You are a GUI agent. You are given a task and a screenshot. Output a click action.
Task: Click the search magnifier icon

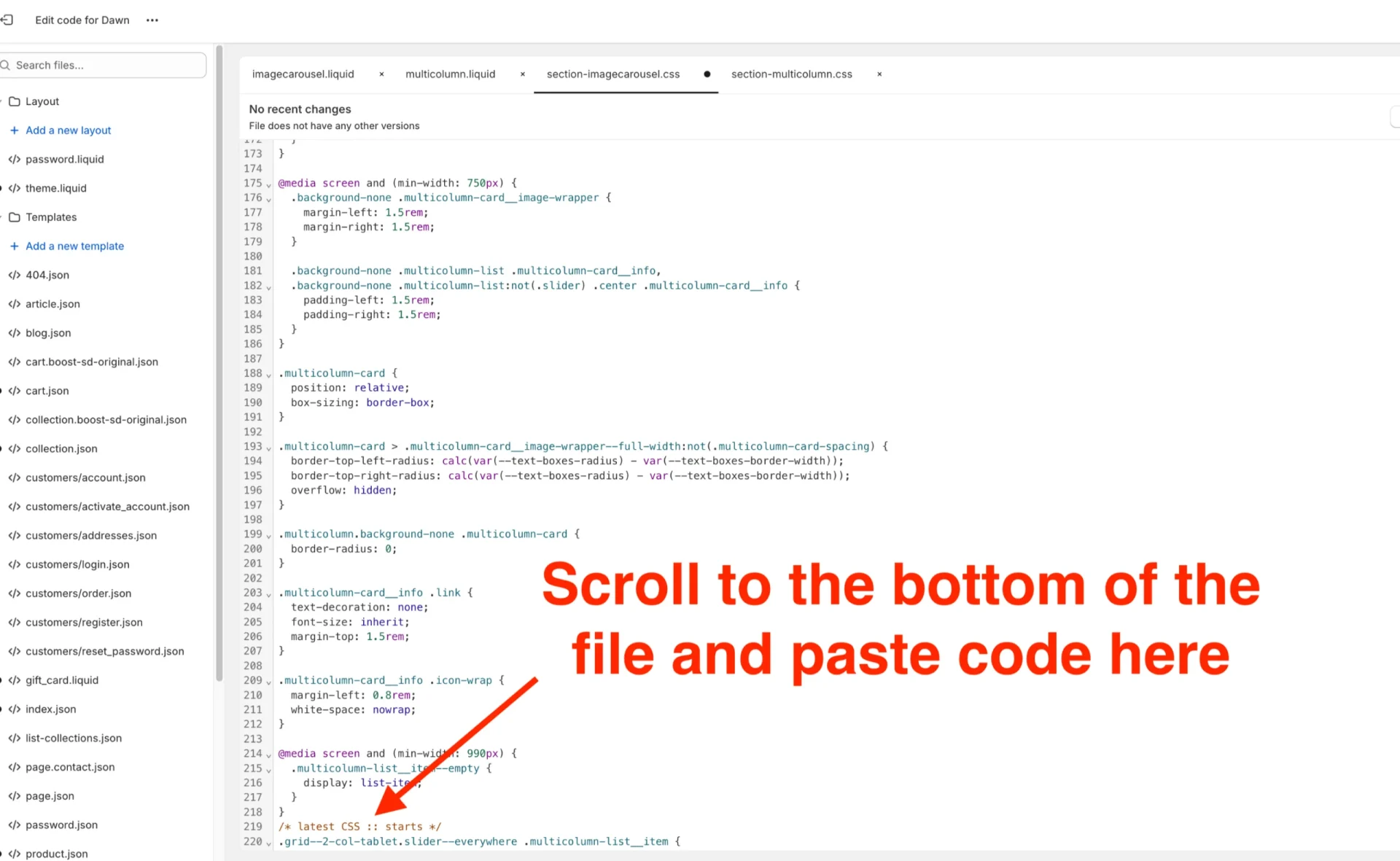tap(6, 65)
